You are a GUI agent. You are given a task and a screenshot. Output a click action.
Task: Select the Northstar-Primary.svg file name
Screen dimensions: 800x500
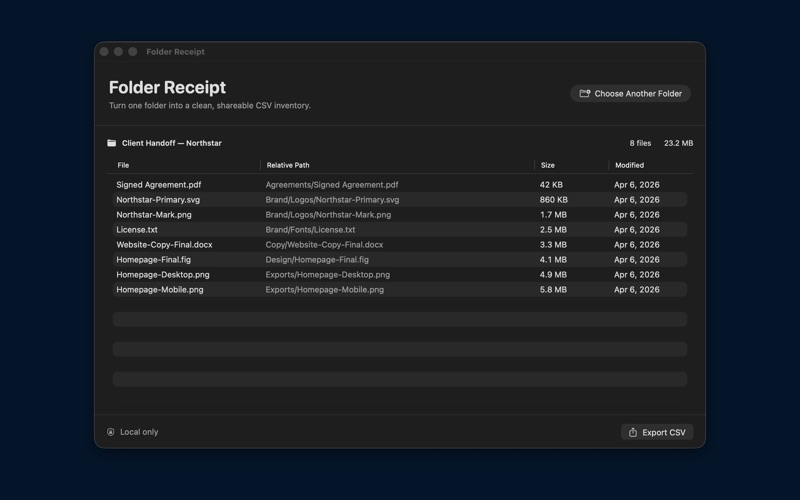[158, 199]
